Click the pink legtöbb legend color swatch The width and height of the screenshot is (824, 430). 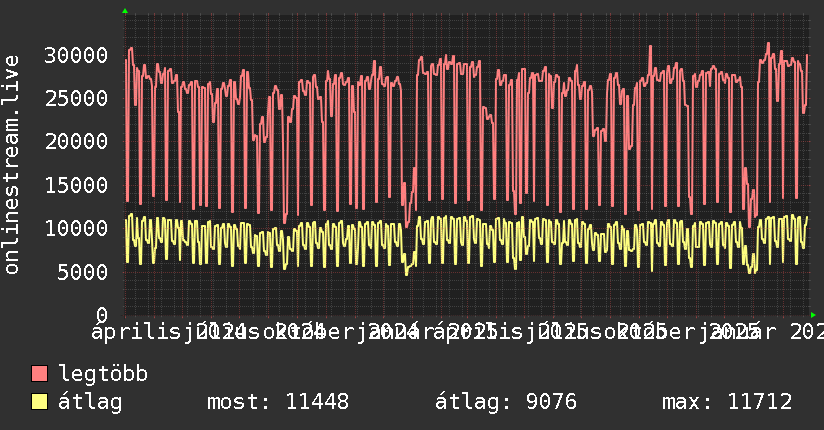[x=39, y=373]
